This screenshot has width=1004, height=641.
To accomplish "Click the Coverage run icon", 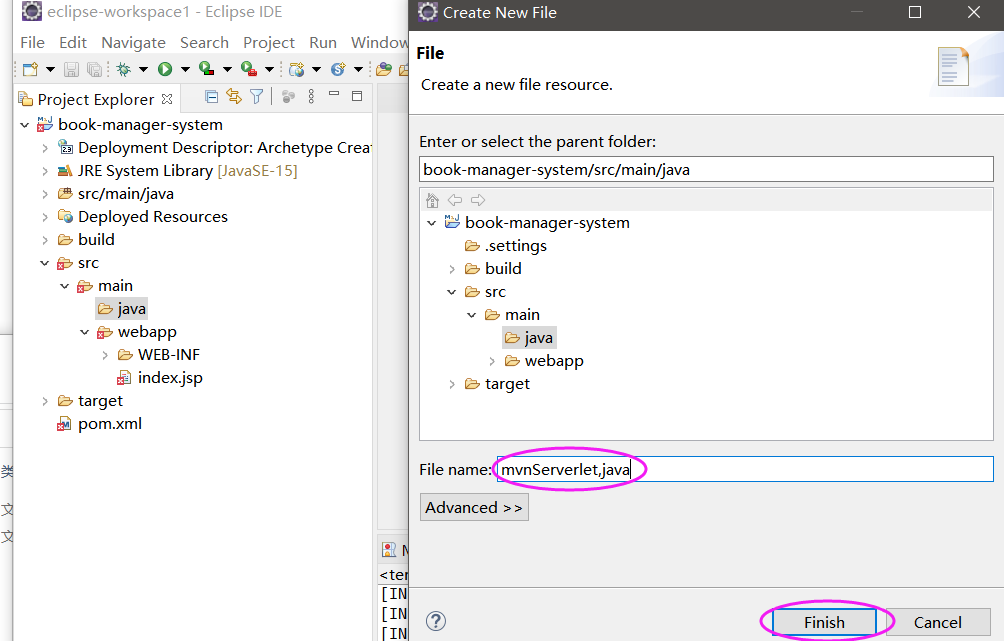I will click(206, 69).
